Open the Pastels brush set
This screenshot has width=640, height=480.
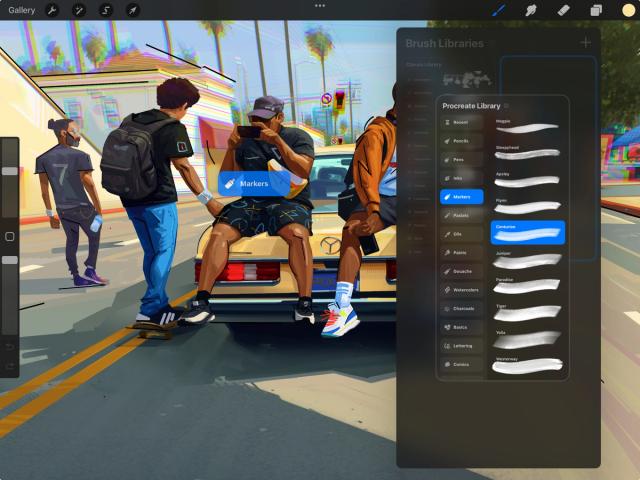pyautogui.click(x=462, y=216)
